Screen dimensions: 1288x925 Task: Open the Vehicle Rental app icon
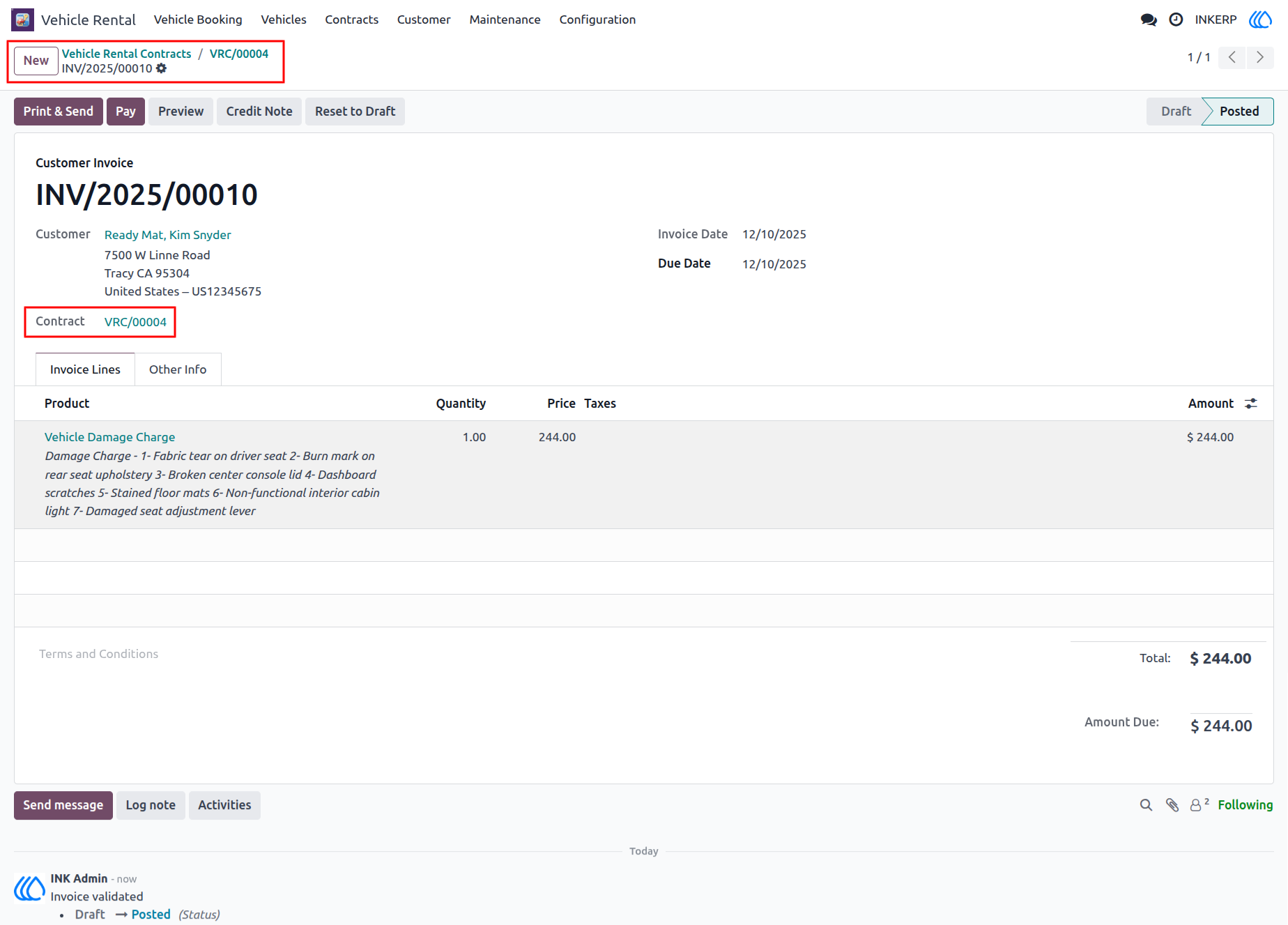22,20
